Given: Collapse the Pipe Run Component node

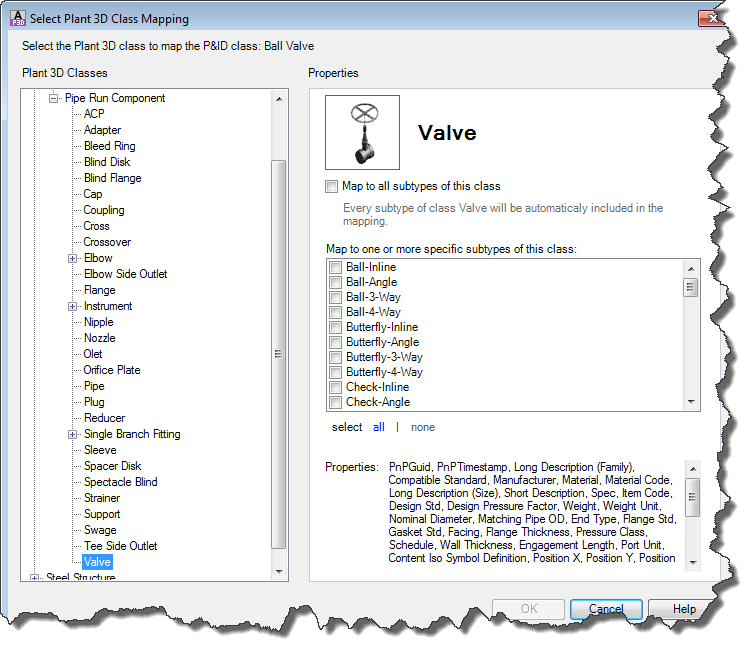Looking at the screenshot, I should (x=53, y=98).
